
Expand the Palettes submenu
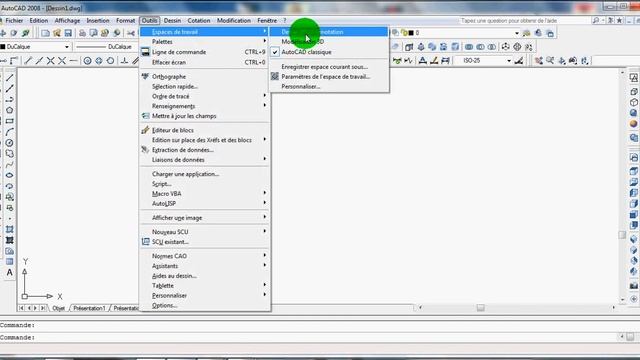pos(204,42)
